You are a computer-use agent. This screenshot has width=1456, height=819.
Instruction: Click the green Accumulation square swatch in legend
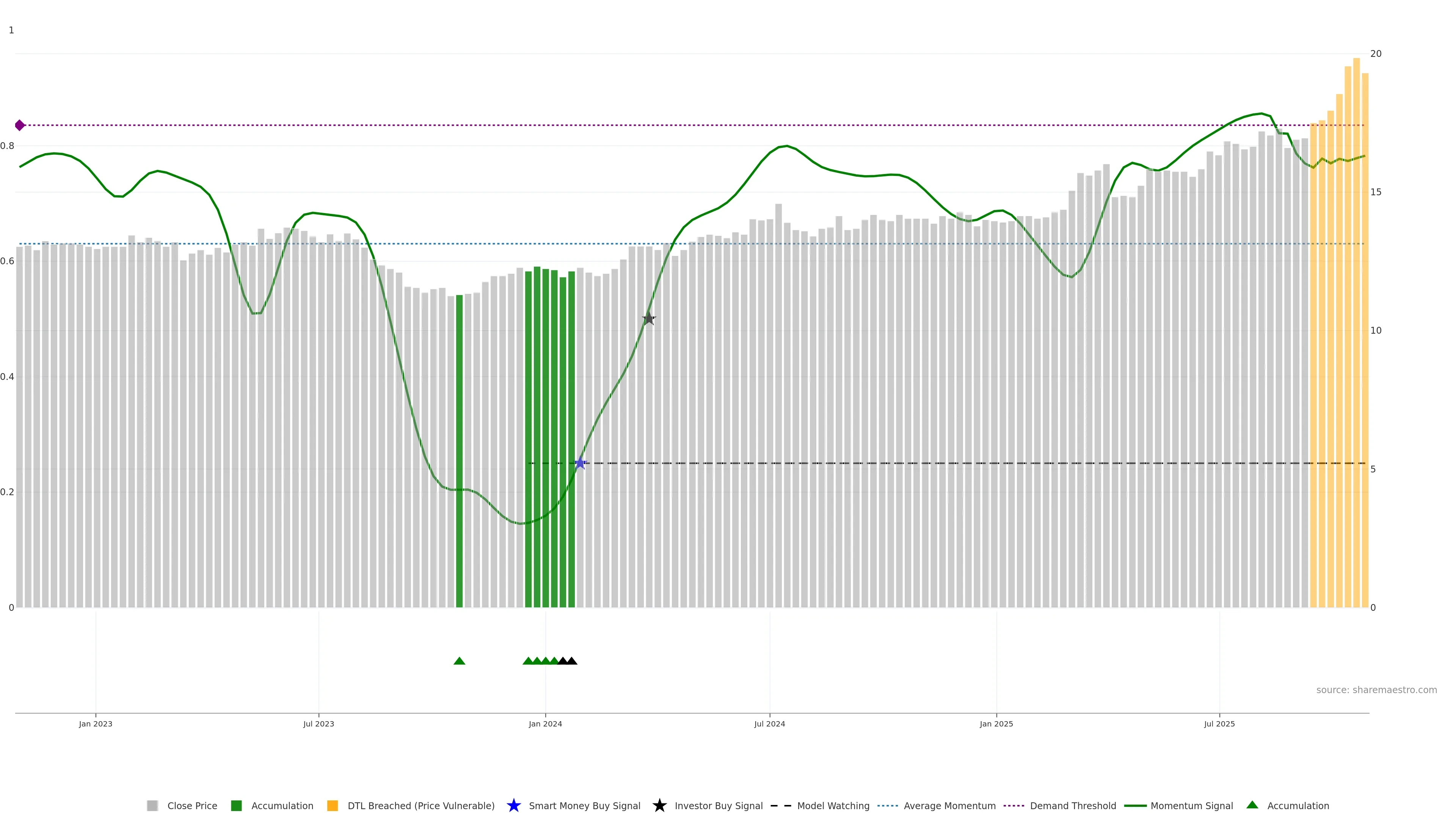point(236,805)
